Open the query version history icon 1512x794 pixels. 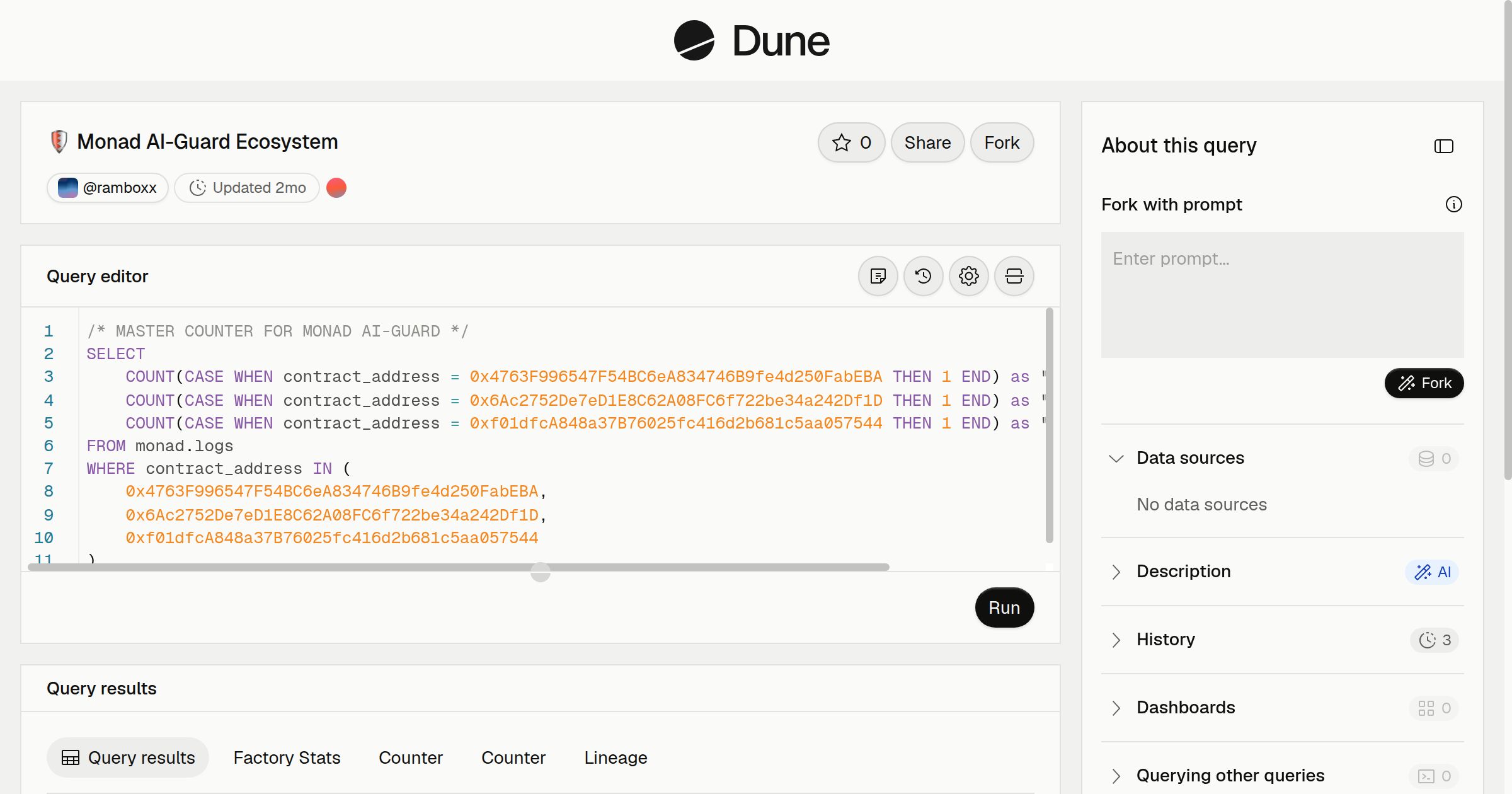923,276
